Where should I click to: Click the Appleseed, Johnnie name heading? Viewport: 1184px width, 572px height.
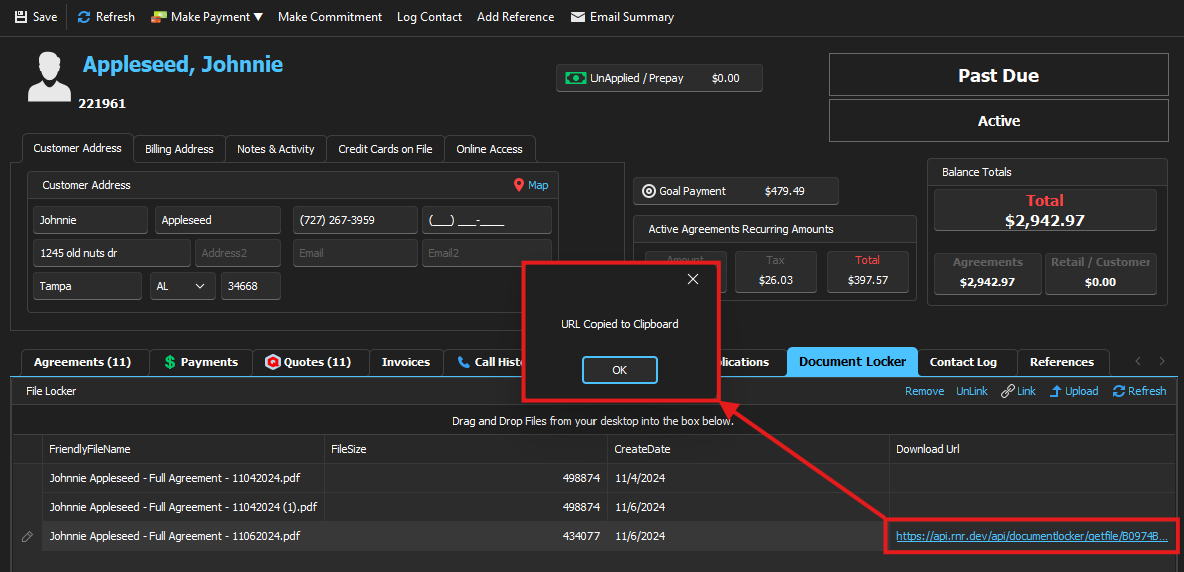pyautogui.click(x=183, y=64)
